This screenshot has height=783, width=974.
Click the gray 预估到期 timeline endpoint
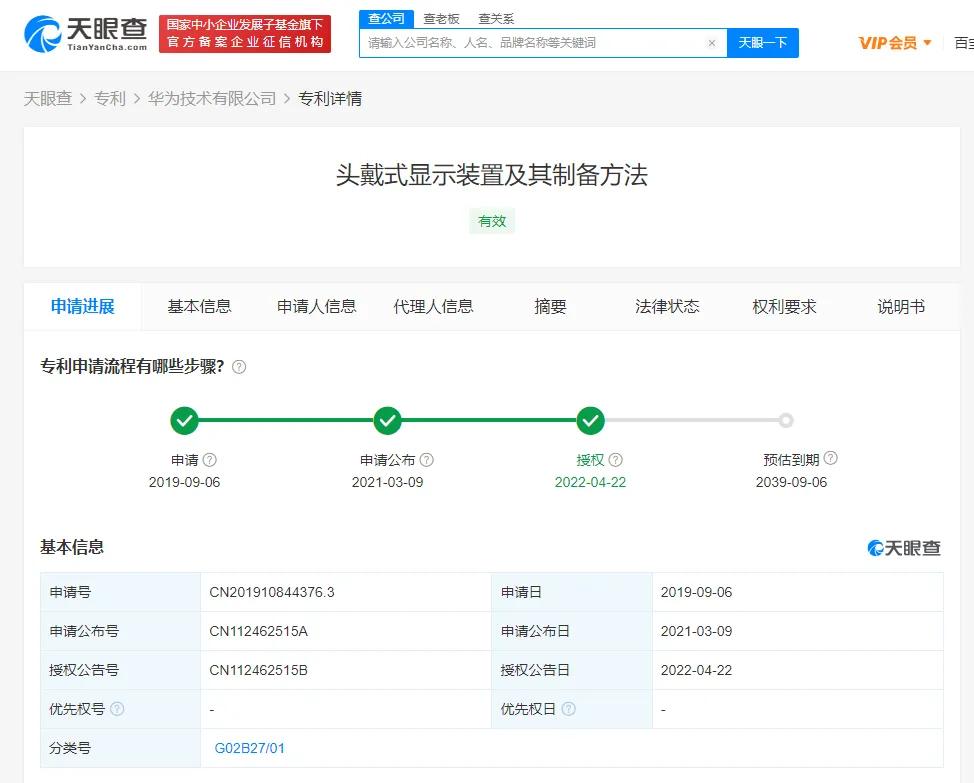(786, 420)
